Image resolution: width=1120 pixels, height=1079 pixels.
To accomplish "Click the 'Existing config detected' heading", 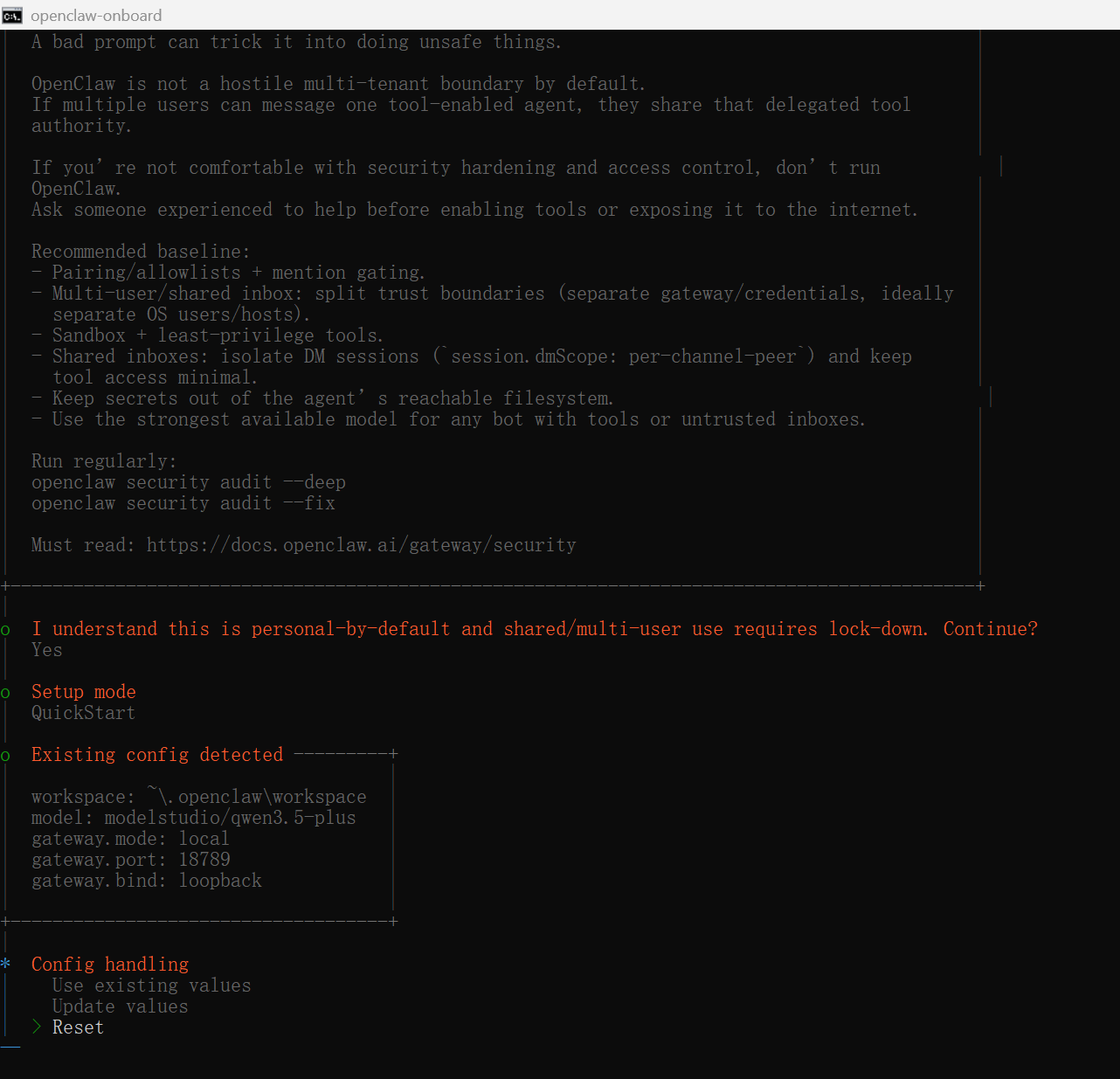I will tap(157, 755).
